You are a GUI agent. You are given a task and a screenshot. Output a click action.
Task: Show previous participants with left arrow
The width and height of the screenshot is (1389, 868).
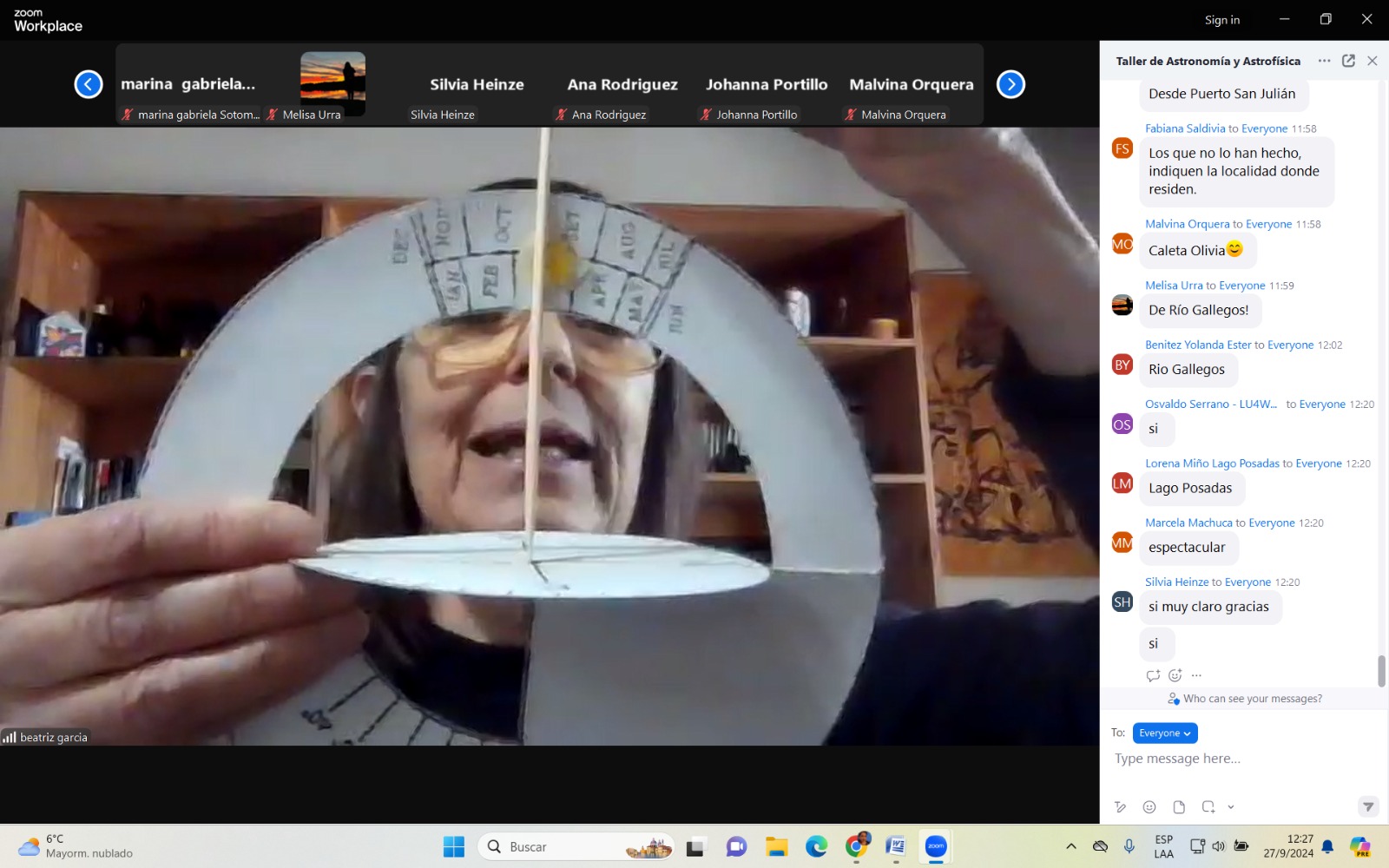point(89,84)
